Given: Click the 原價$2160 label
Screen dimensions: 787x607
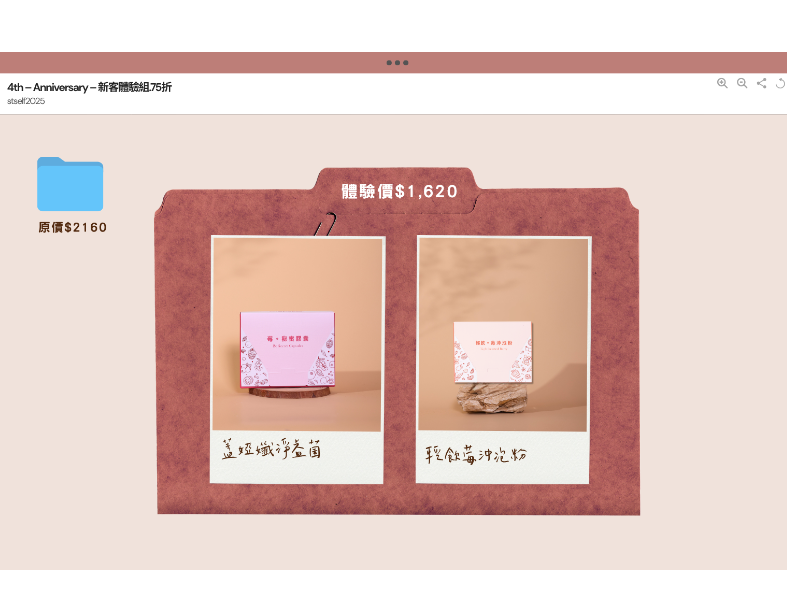Looking at the screenshot, I should 73,228.
